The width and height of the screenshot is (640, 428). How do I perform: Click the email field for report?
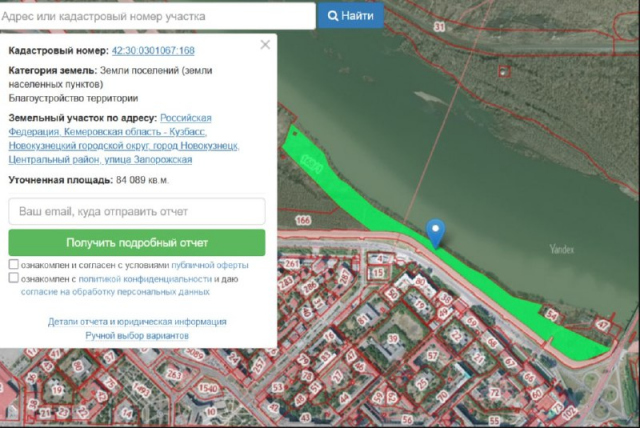pyautogui.click(x=136, y=211)
